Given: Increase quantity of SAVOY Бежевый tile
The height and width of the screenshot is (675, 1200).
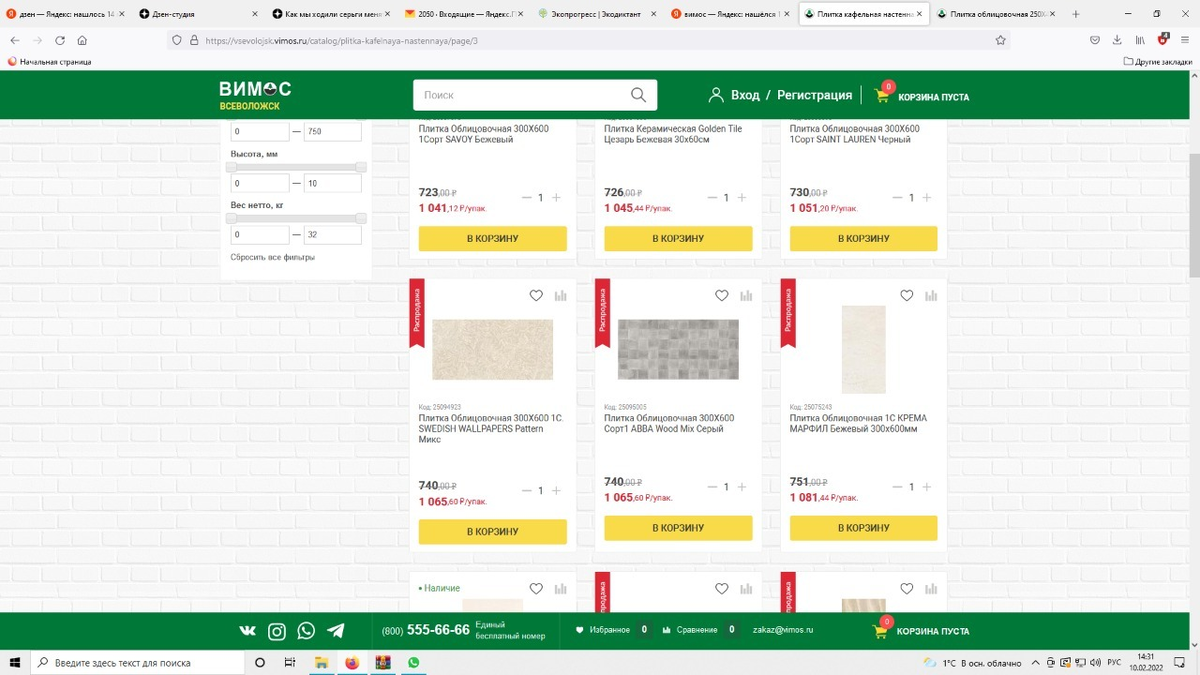Looking at the screenshot, I should (557, 198).
